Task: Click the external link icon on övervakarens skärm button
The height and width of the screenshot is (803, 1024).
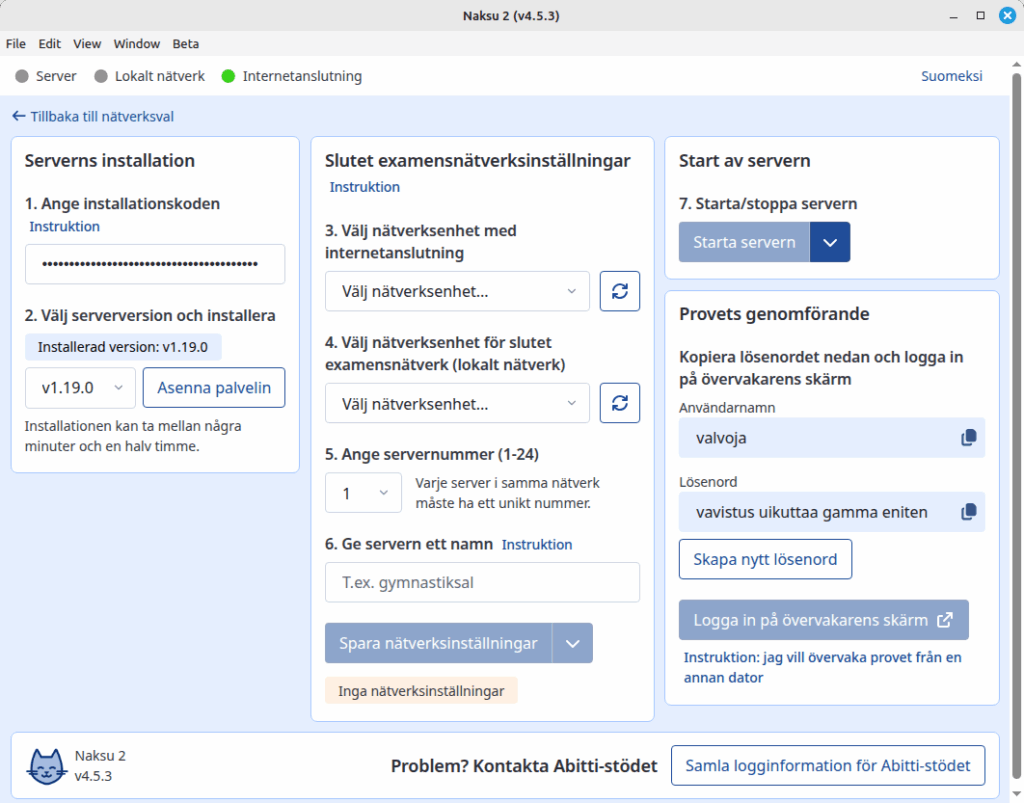Action: pyautogui.click(x=944, y=620)
